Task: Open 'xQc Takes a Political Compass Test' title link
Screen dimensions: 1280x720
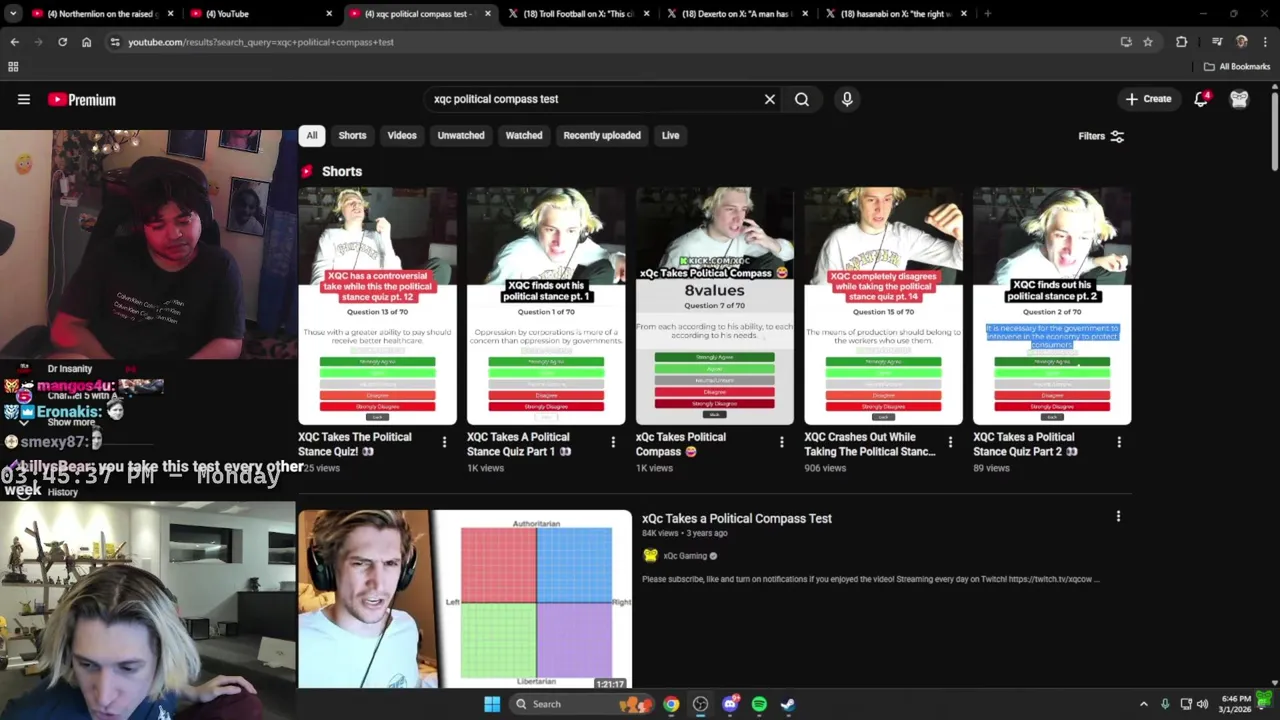Action: click(x=737, y=518)
